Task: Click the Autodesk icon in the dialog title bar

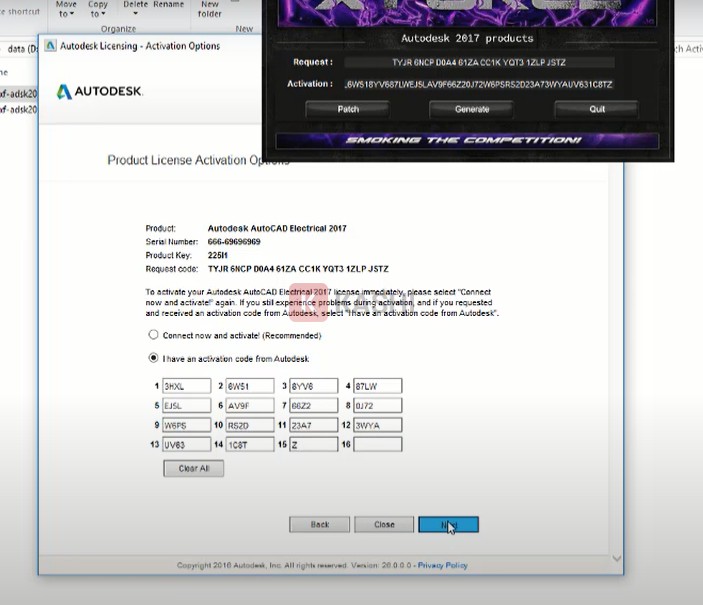Action: [x=50, y=46]
